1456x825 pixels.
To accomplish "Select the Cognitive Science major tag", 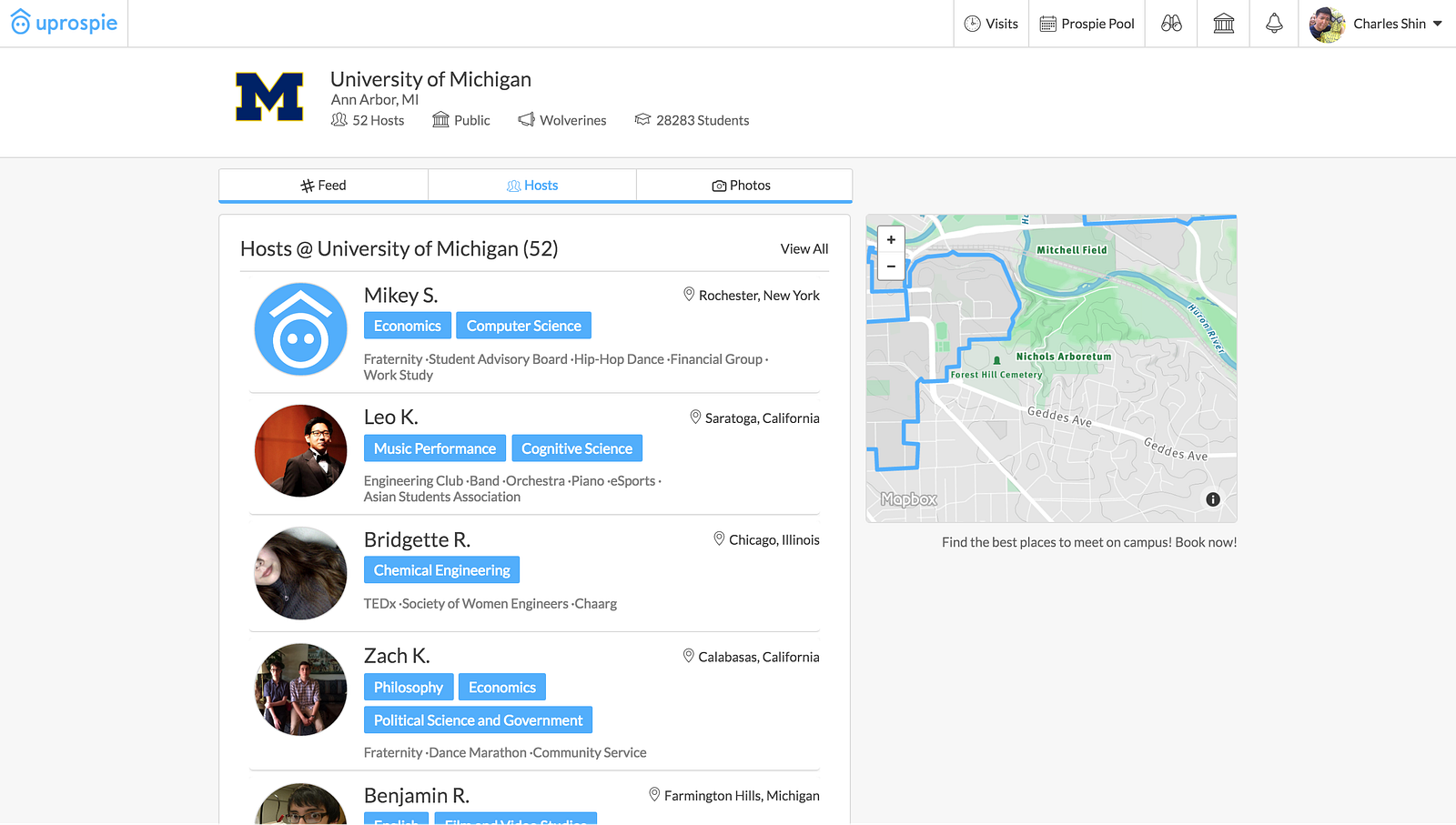I will pyautogui.click(x=577, y=448).
